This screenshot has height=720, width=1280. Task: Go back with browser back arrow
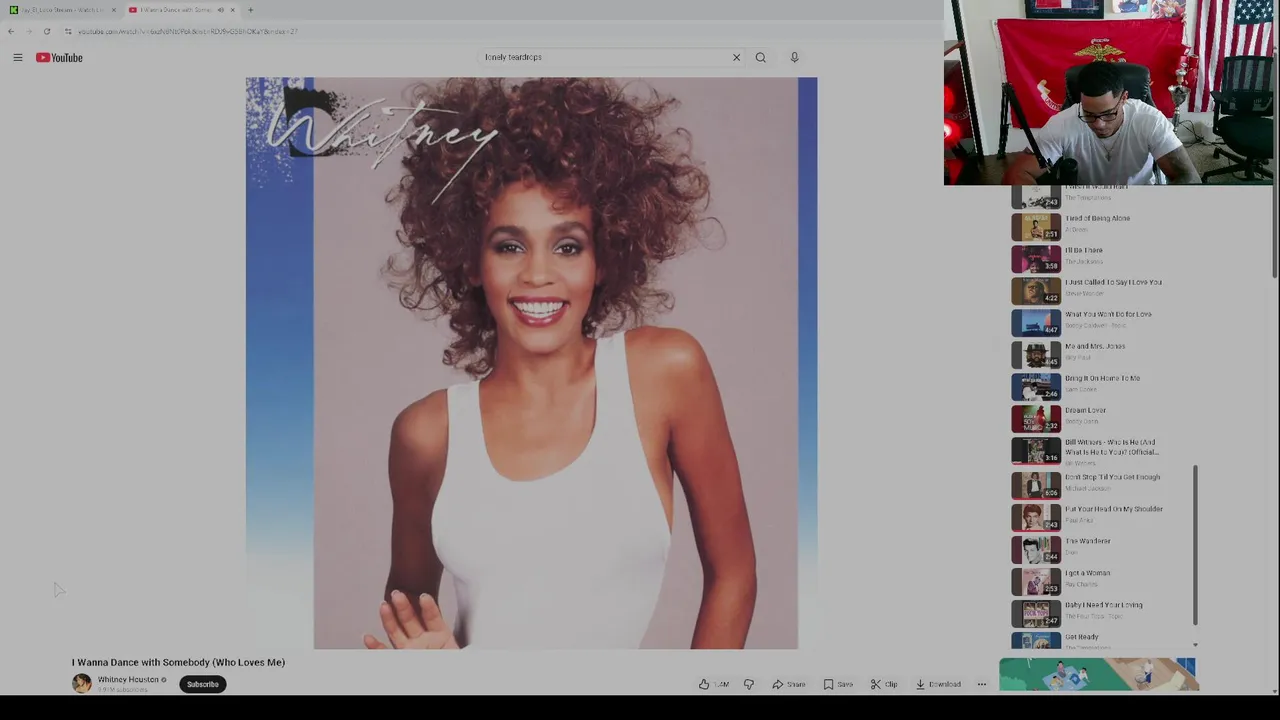point(11,31)
